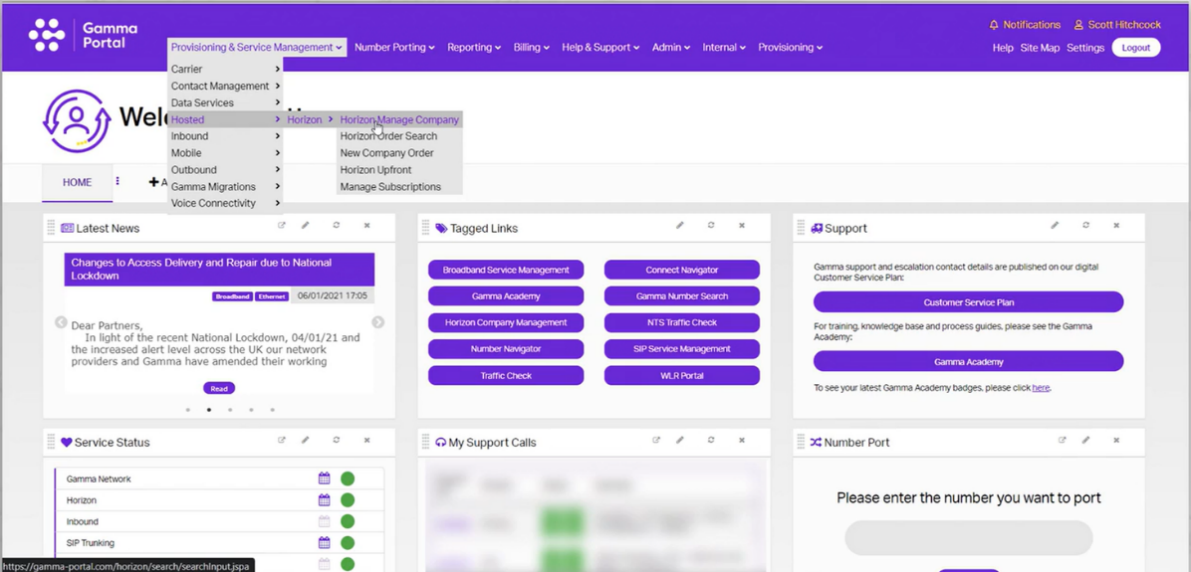Refresh the Service Status widget
The height and width of the screenshot is (572, 1191).
(x=336, y=440)
